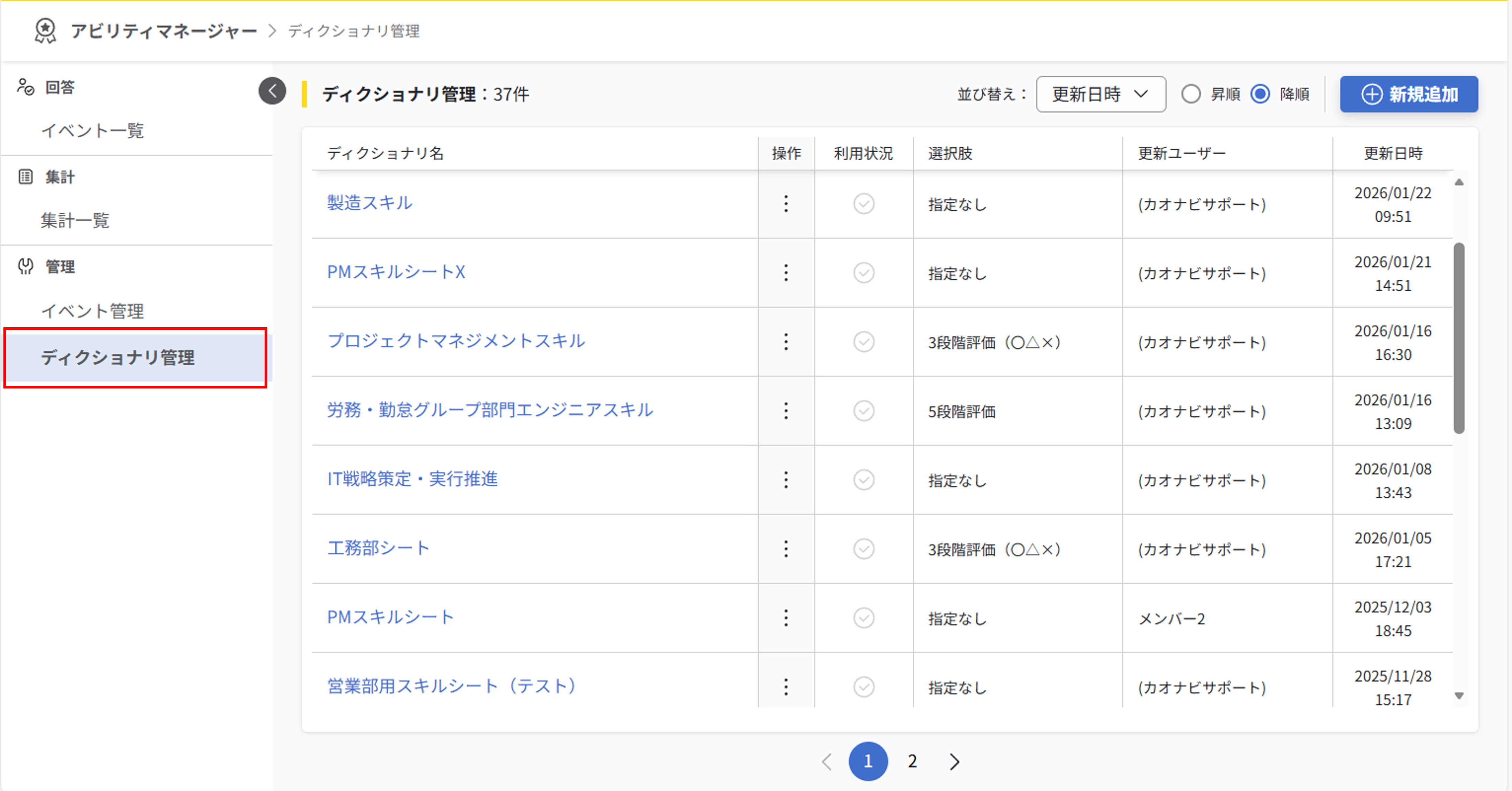Click the 集計 section icon in the sidebar

(25, 176)
